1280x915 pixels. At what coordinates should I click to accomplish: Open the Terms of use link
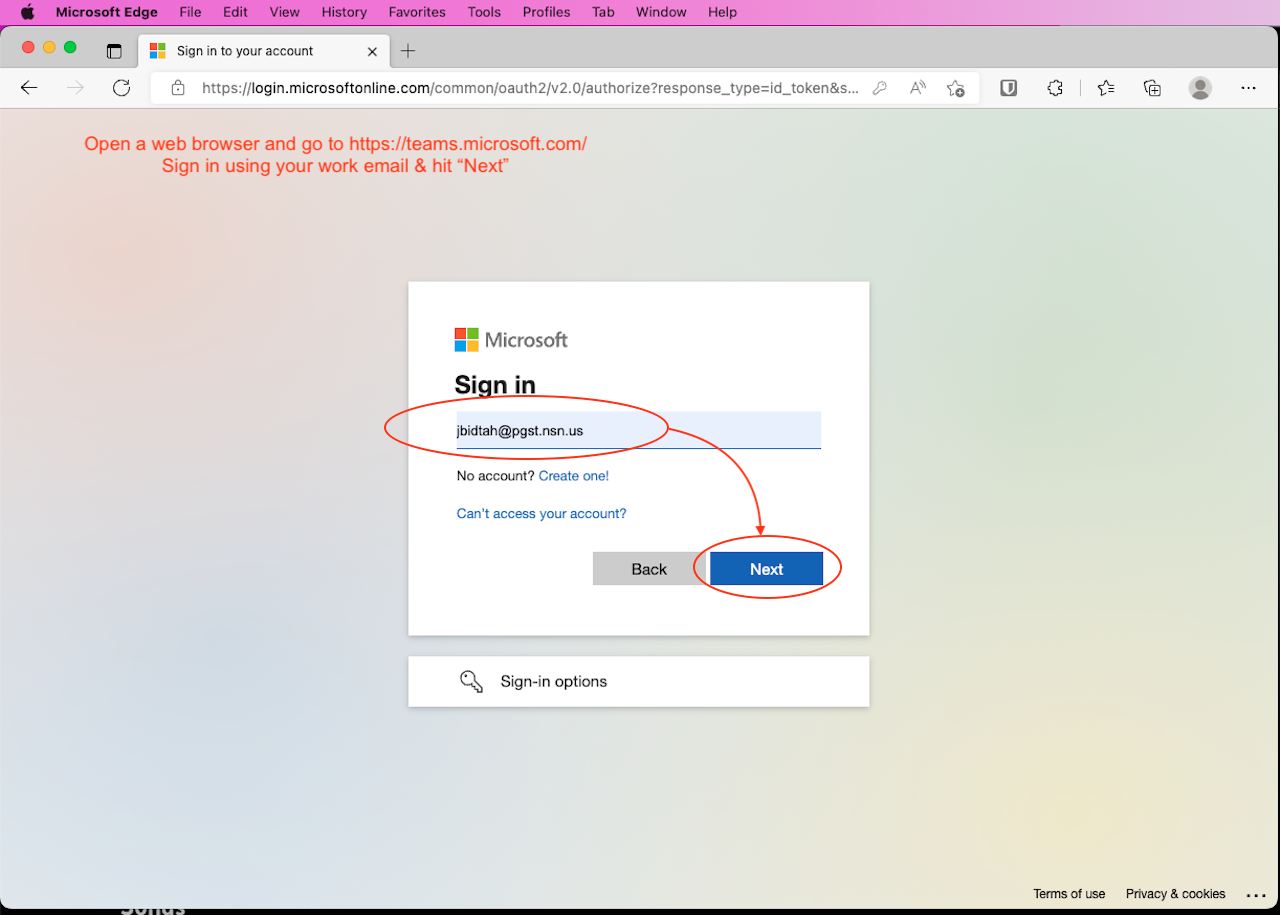(1069, 894)
